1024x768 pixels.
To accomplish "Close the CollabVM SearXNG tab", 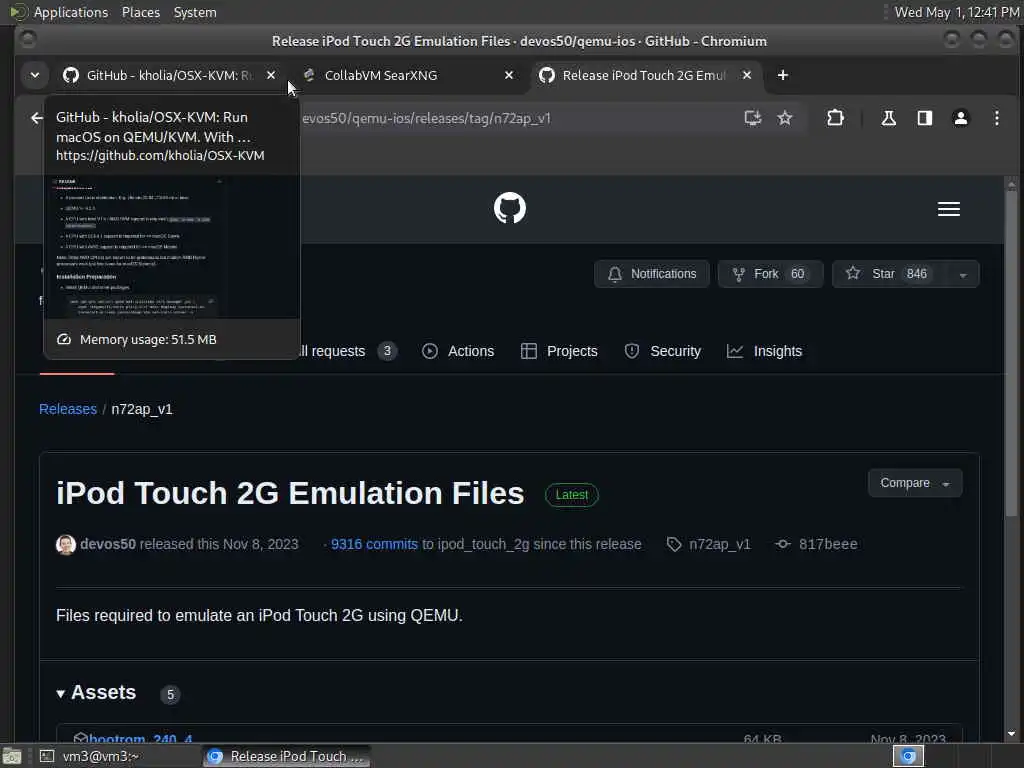I will click(509, 75).
